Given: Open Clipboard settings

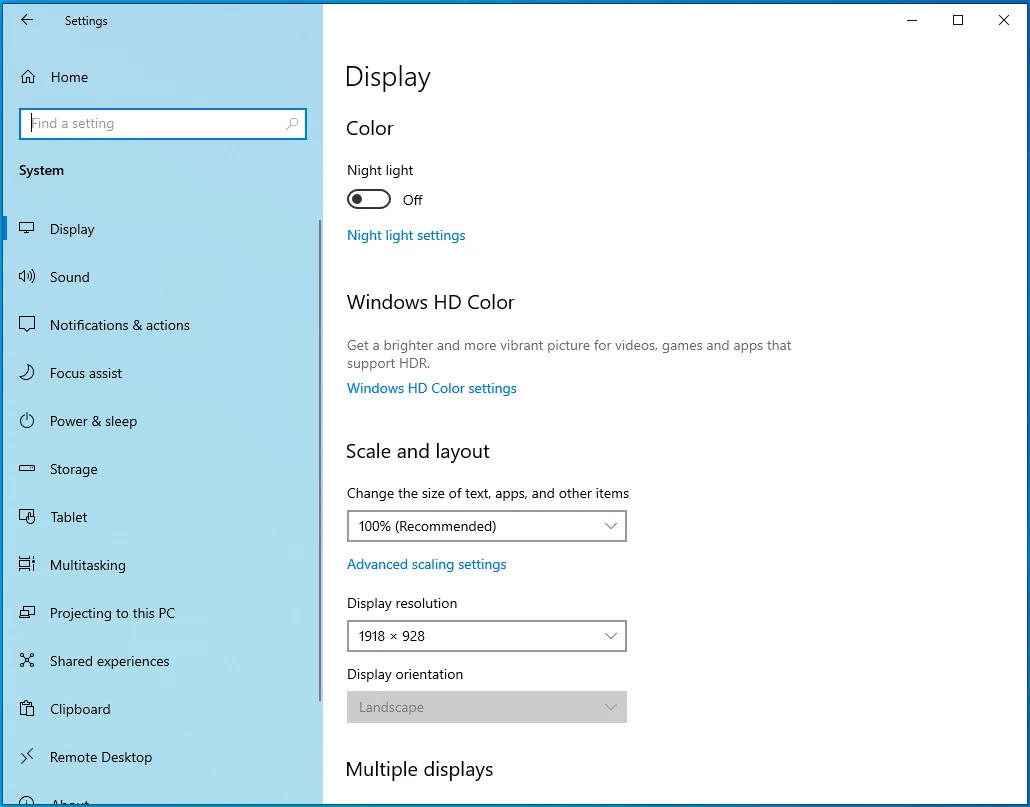Looking at the screenshot, I should (162, 709).
